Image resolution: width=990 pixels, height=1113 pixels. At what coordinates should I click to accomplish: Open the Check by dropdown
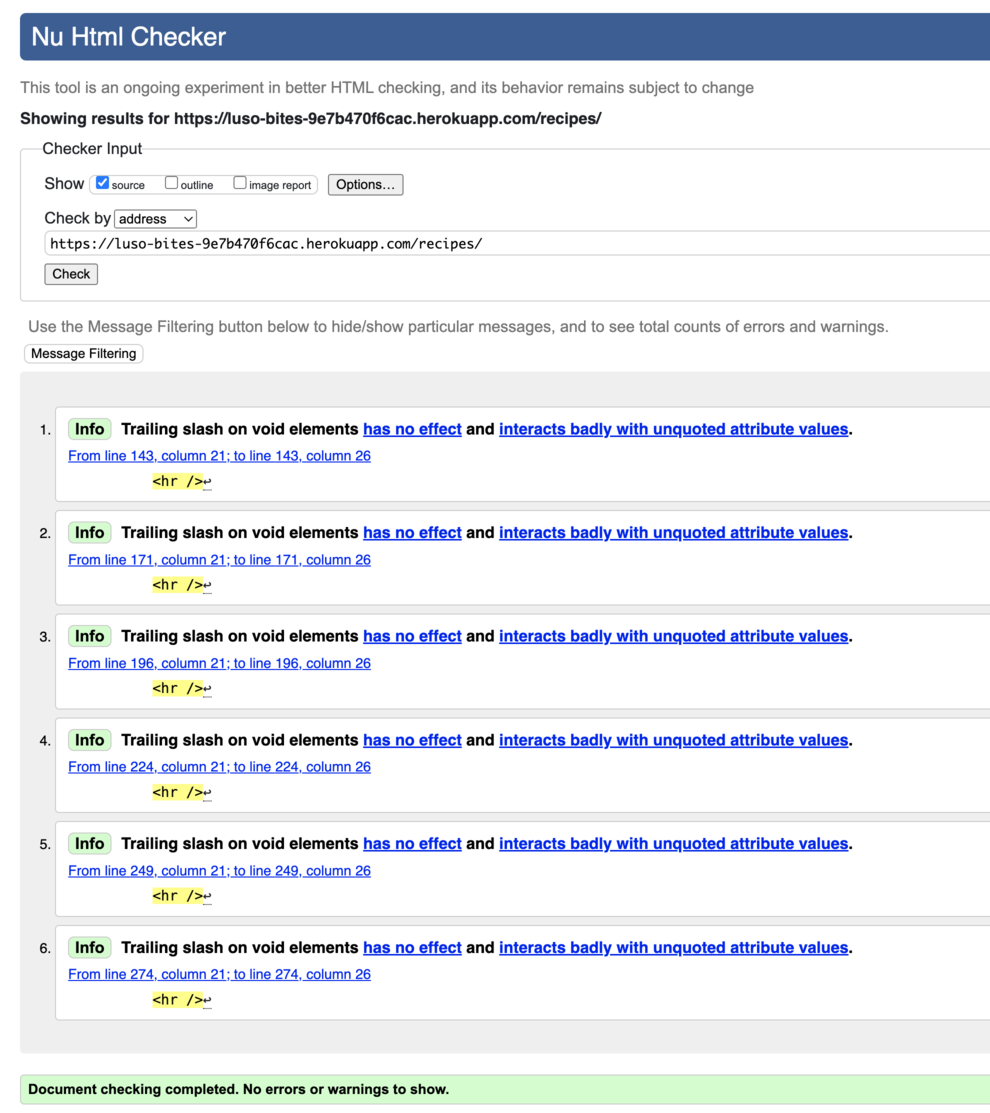pos(155,218)
